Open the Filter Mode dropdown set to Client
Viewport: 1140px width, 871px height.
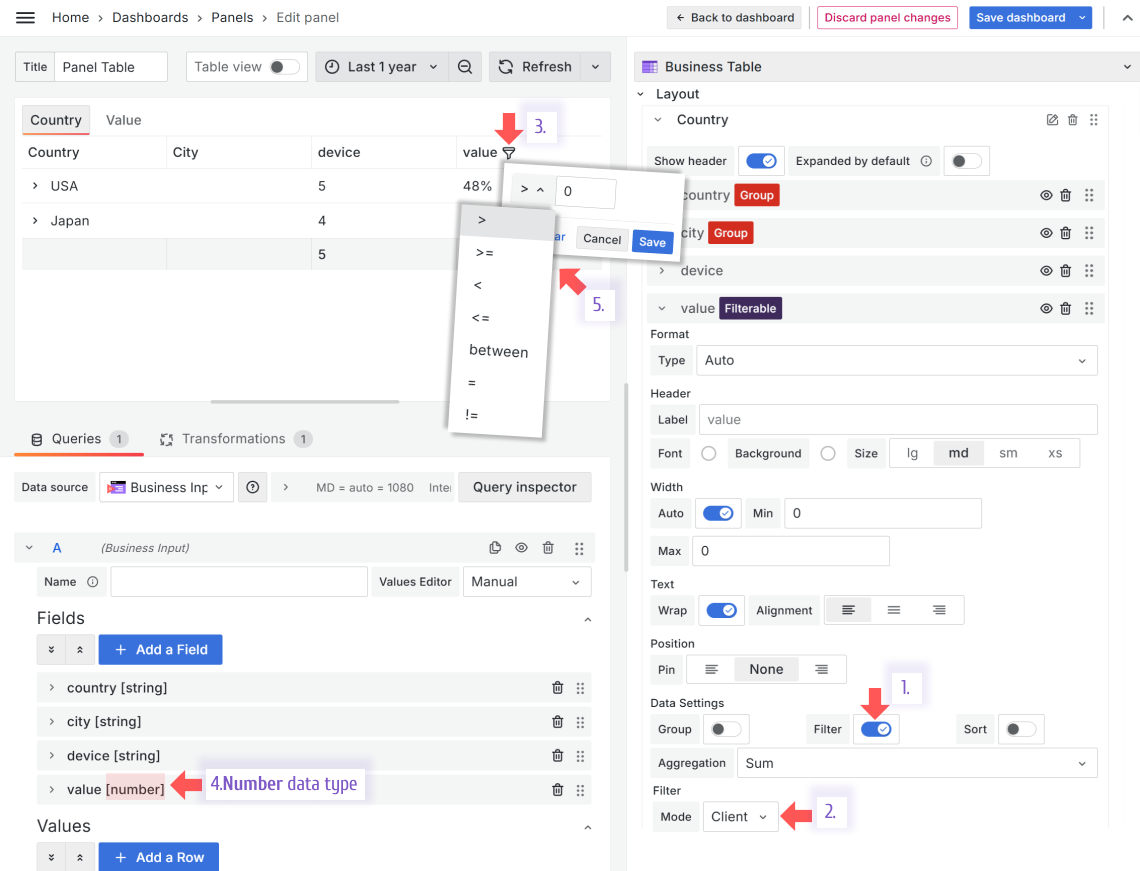tap(740, 816)
